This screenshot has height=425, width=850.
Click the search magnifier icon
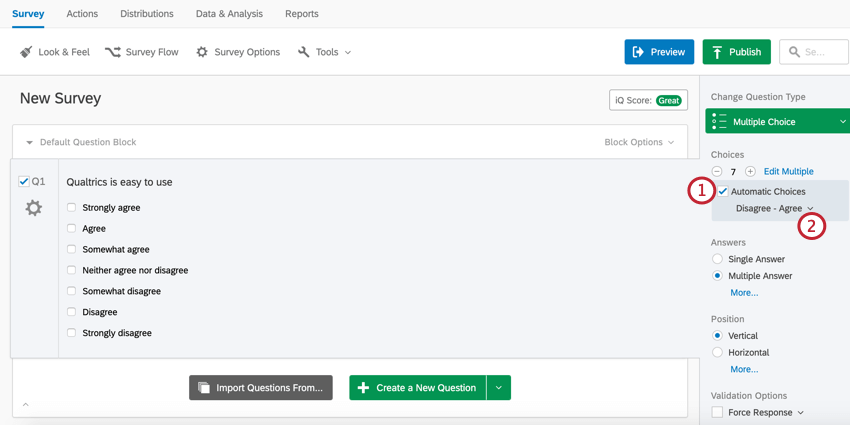(794, 52)
